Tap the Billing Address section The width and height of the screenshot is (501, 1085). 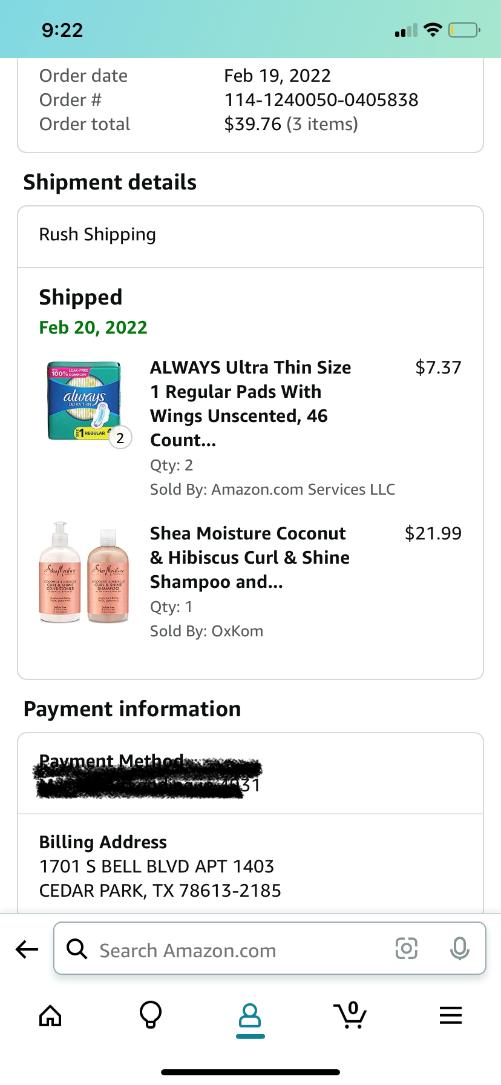click(250, 866)
